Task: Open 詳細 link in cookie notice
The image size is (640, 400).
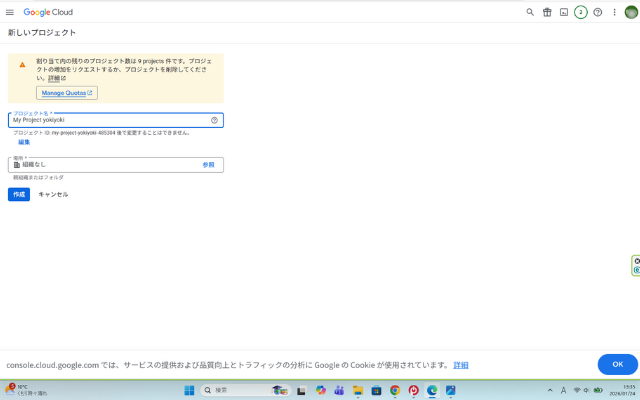Action: (x=460, y=365)
